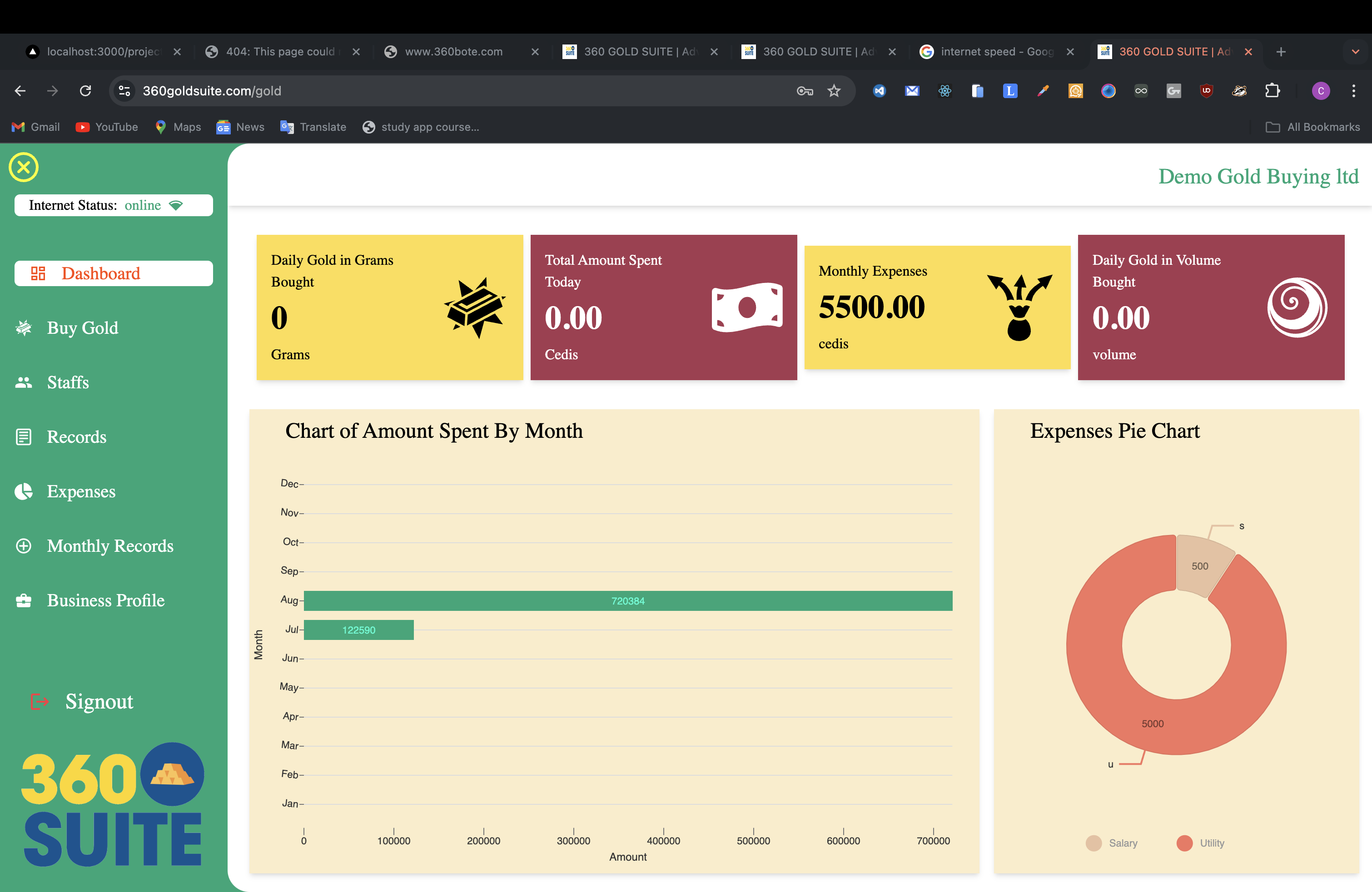
Task: Click the address bar URL field
Action: [x=450, y=90]
